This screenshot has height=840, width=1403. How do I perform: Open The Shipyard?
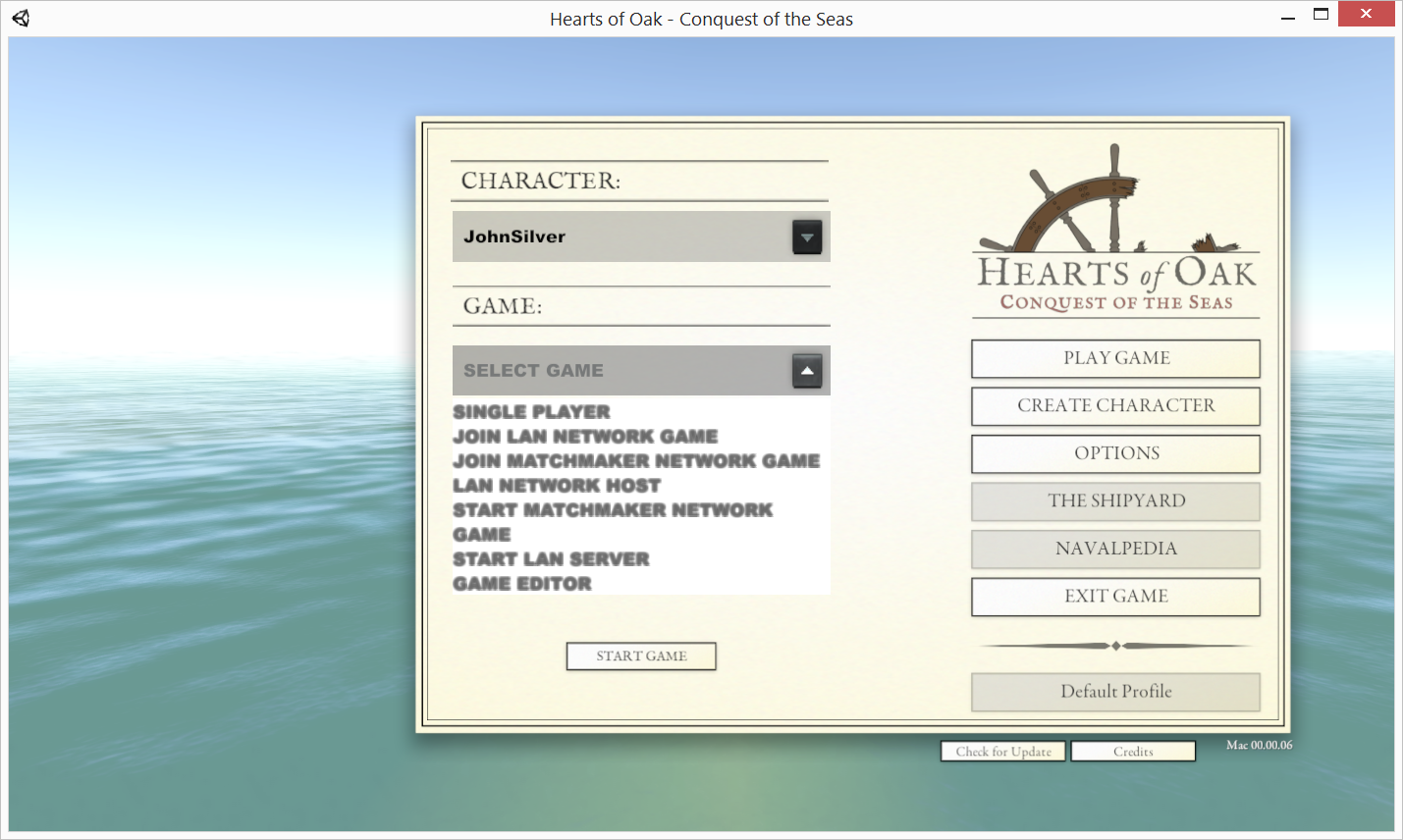click(x=1115, y=501)
